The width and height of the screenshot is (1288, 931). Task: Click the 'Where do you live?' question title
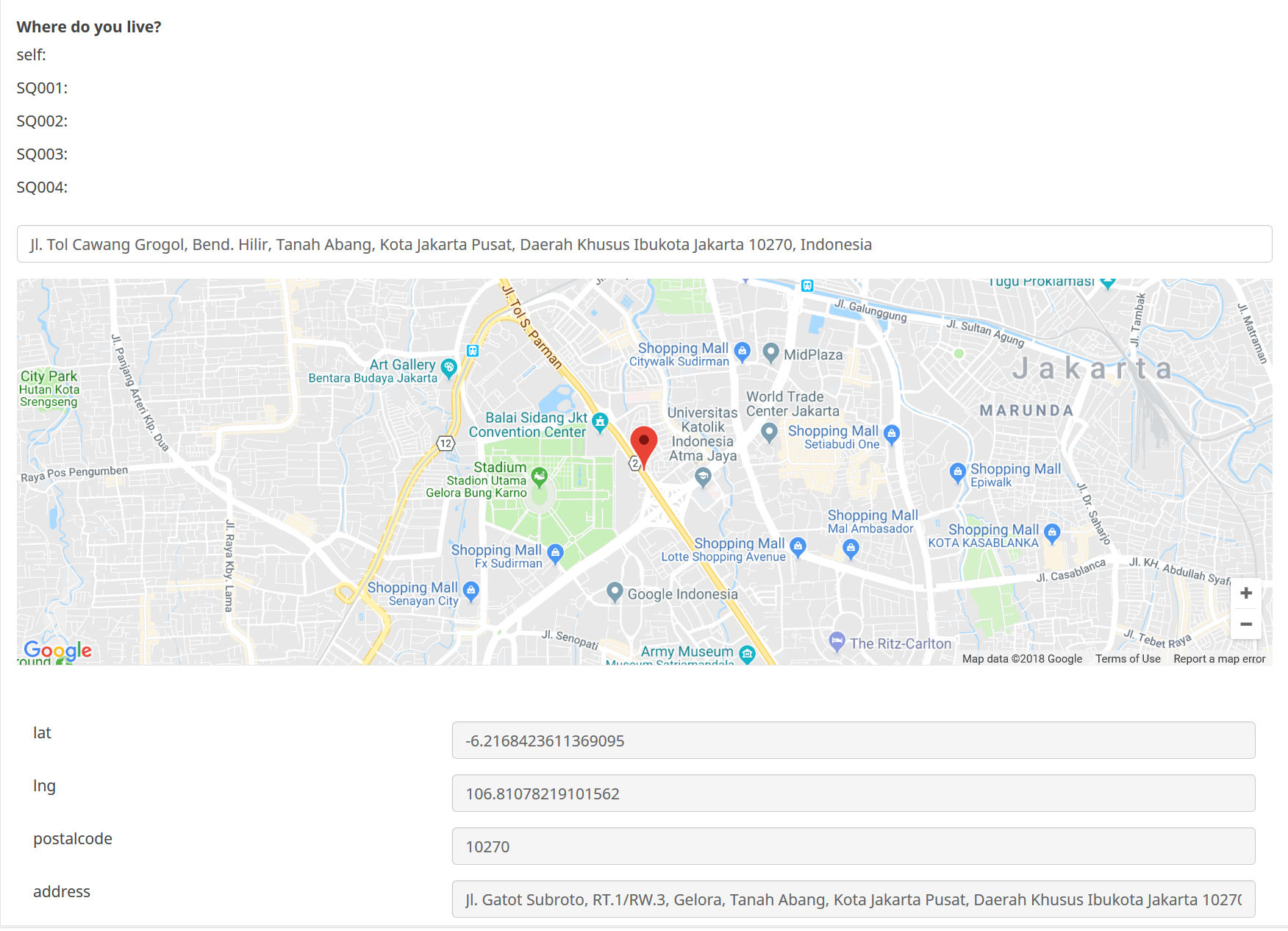coord(89,27)
